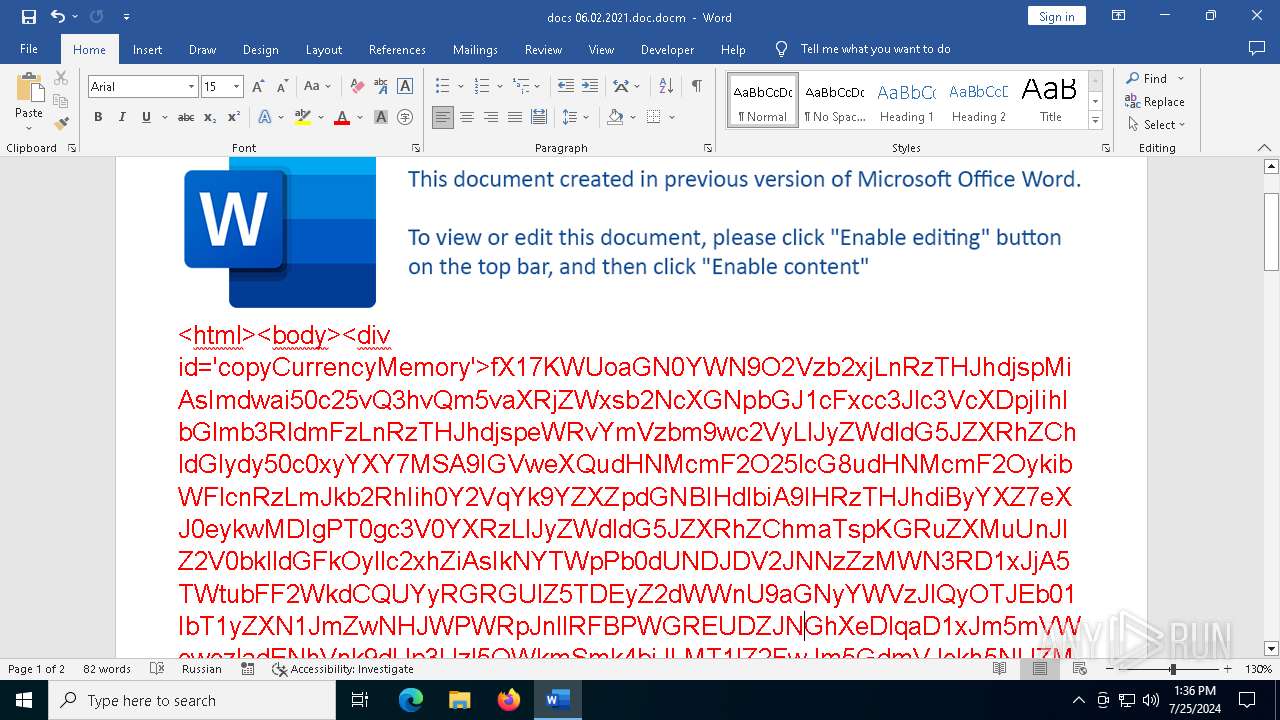Align text left
This screenshot has width=1280, height=720.
(443, 117)
